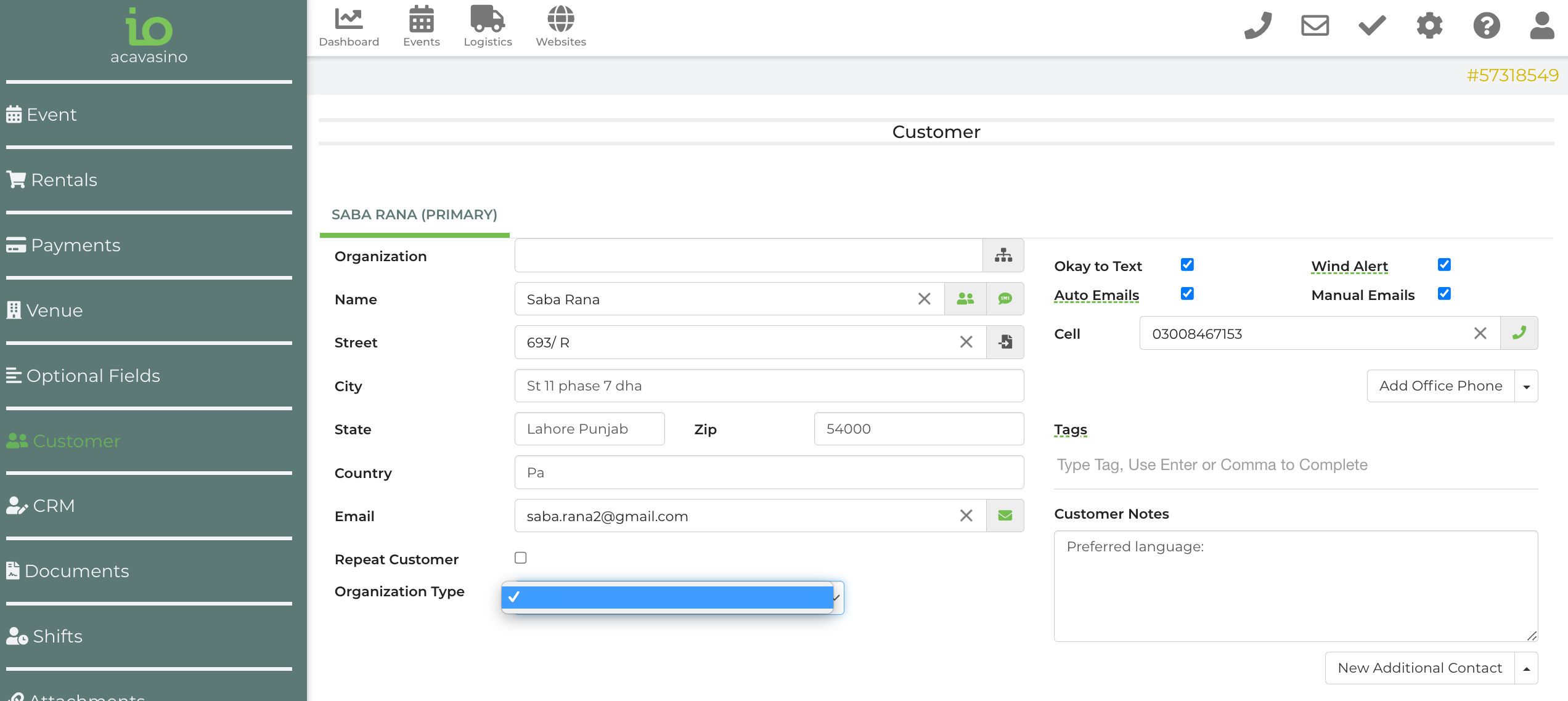Uncheck the Okay to Text checkbox
The width and height of the screenshot is (1568, 701).
(1187, 265)
